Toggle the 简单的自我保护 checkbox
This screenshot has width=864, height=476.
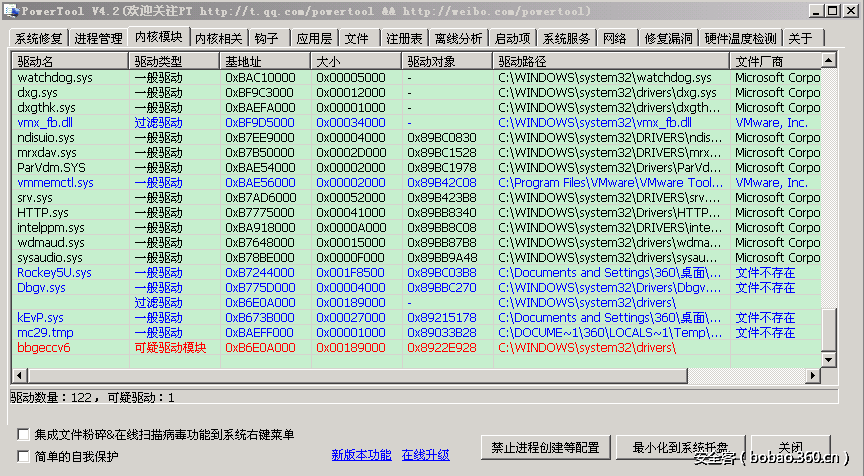(x=23, y=456)
